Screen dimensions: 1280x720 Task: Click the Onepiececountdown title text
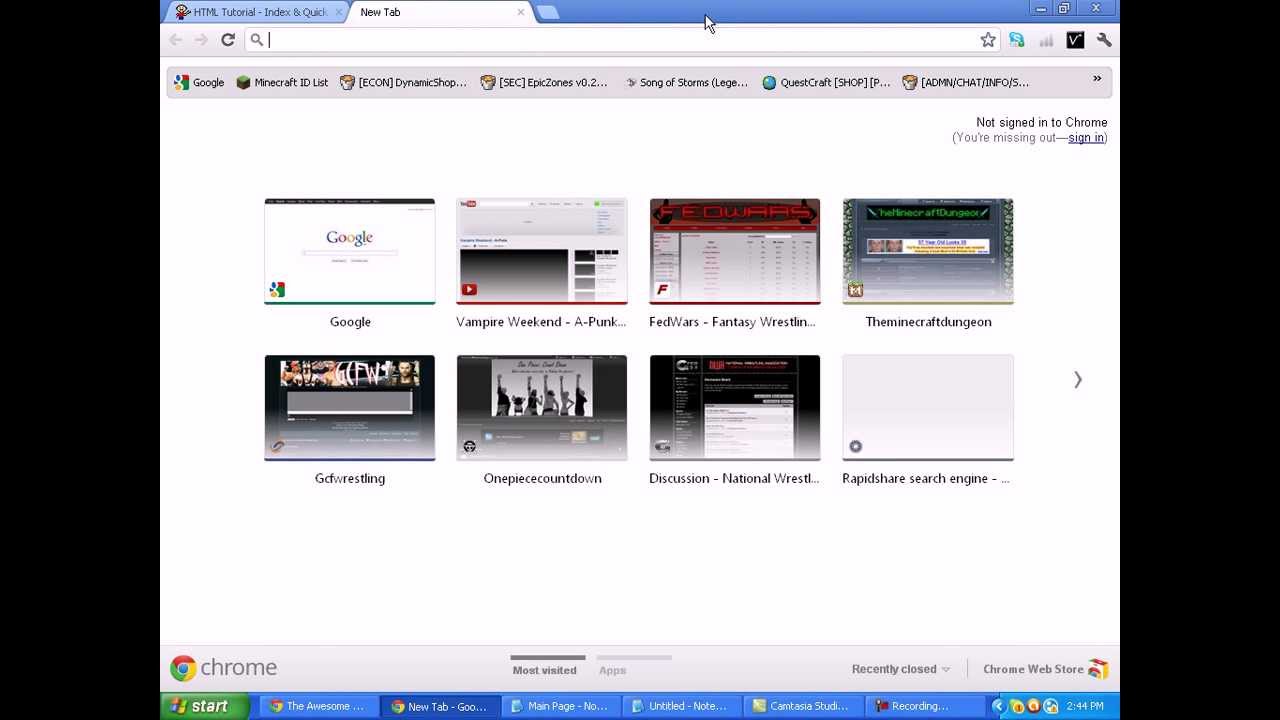click(x=542, y=478)
